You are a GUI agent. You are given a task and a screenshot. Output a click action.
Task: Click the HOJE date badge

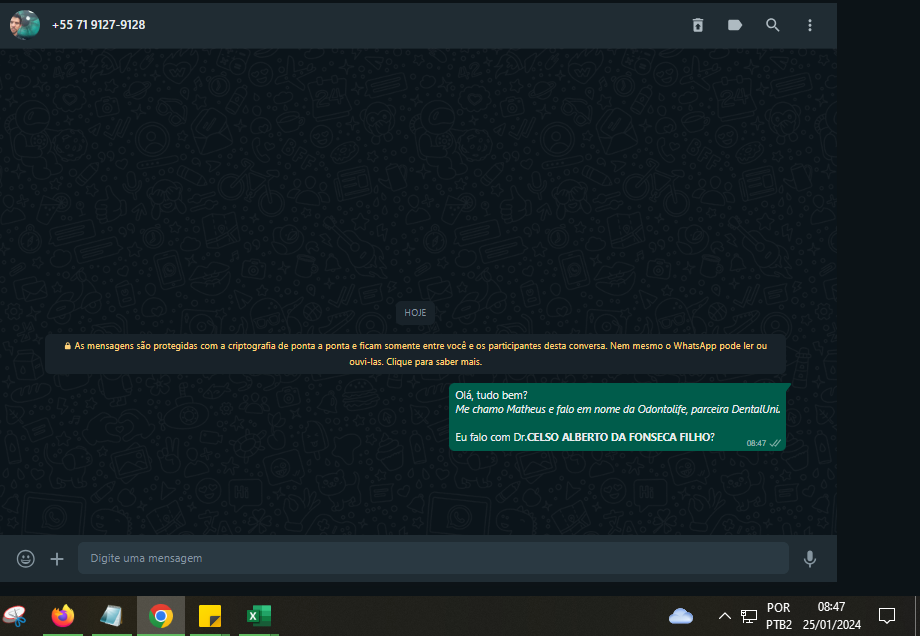[x=415, y=313]
